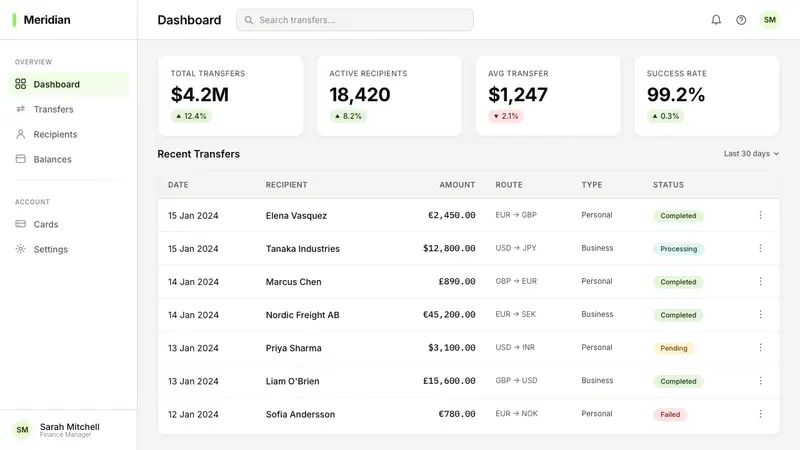Open Recipients in sidebar
This screenshot has height=450, width=800.
coord(68,134)
